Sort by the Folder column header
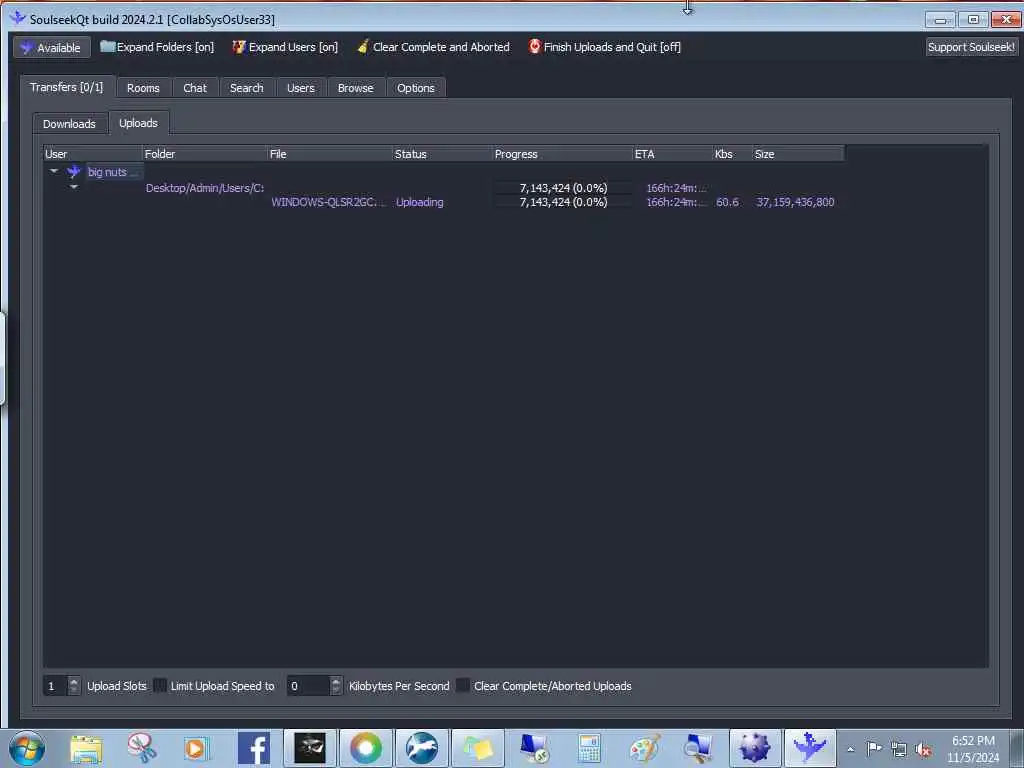This screenshot has height=768, width=1024. 204,154
